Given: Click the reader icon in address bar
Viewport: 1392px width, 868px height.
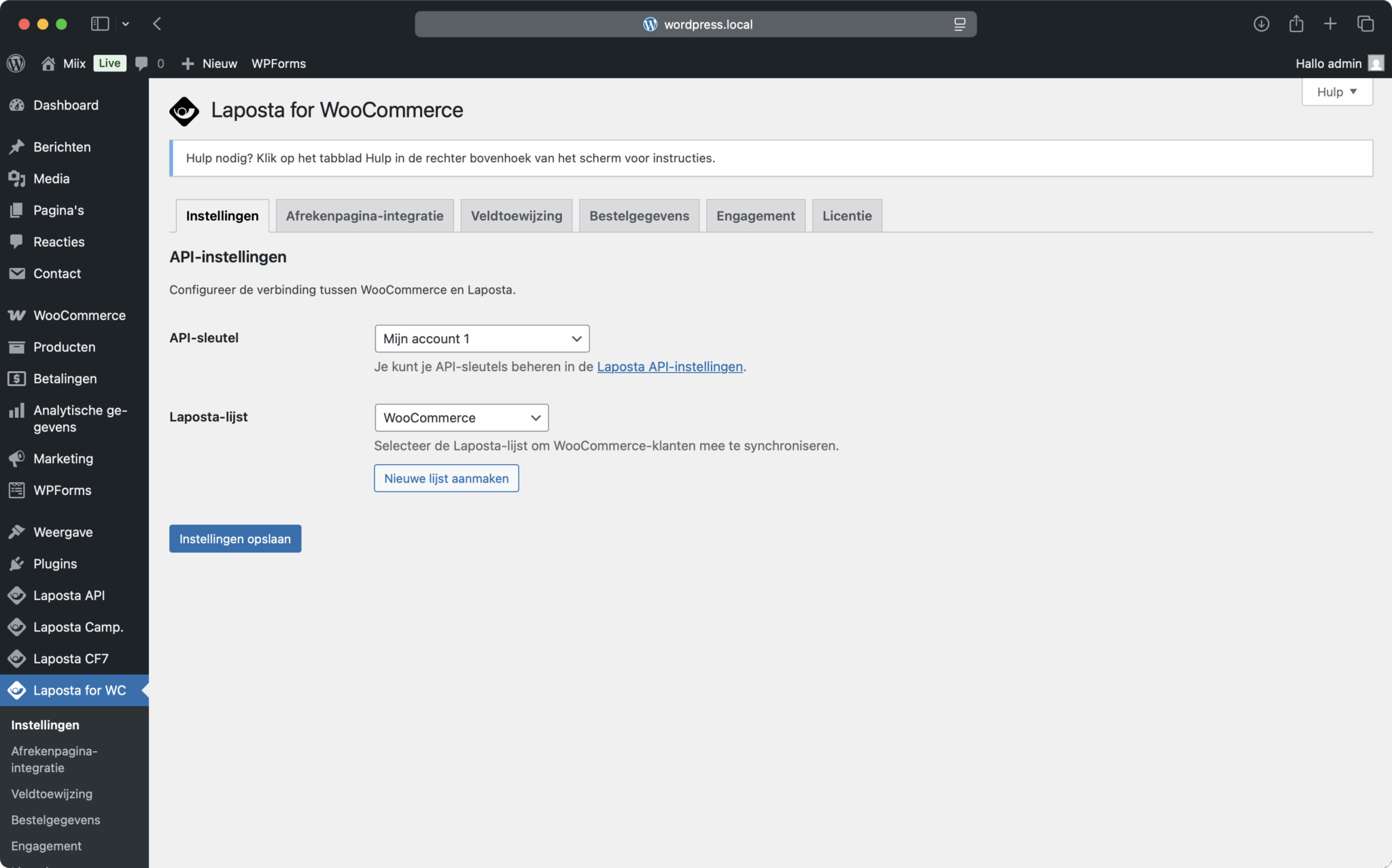Looking at the screenshot, I should pos(960,24).
